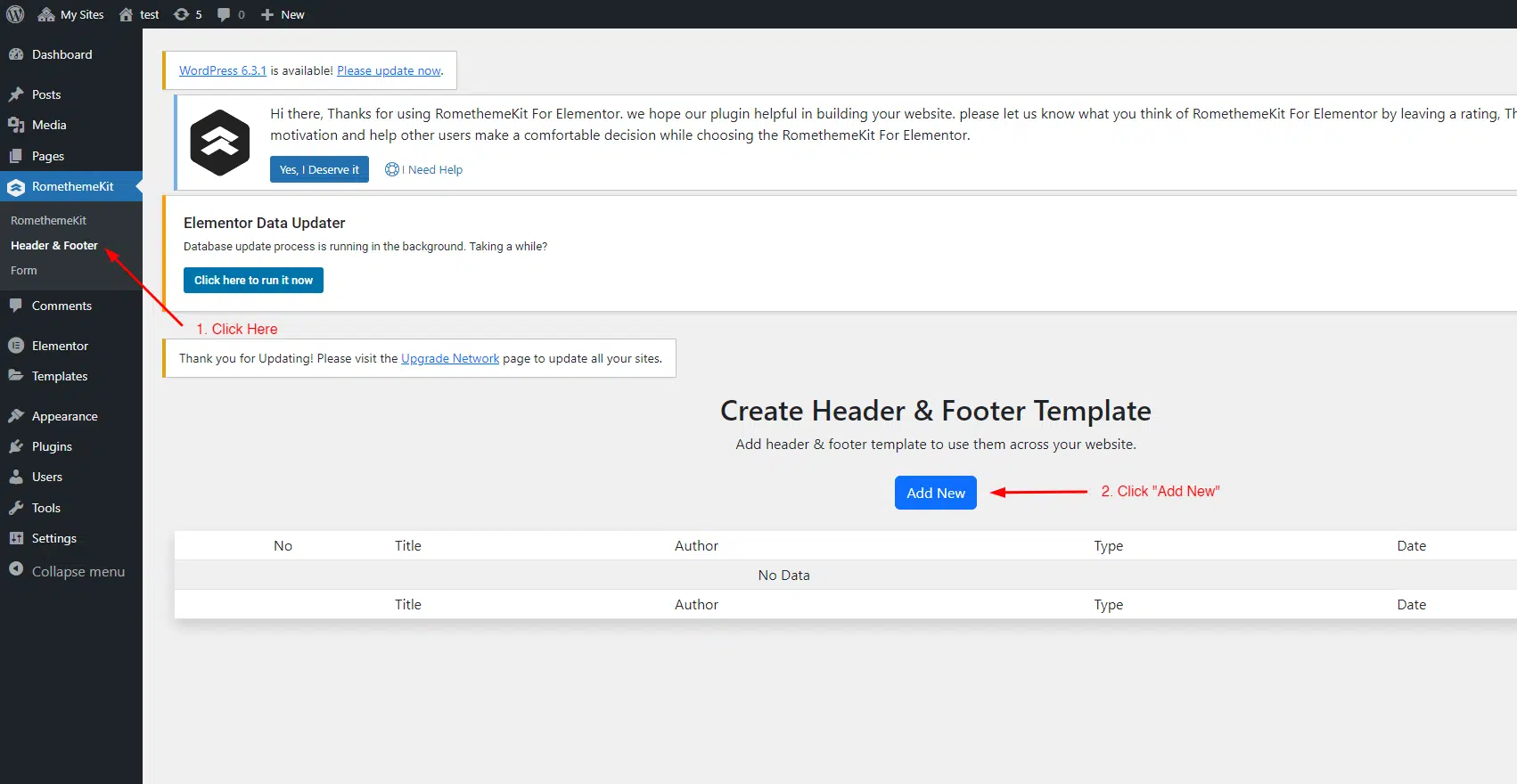Open WordPress 6.3.1 link
The image size is (1517, 784).
coord(223,70)
